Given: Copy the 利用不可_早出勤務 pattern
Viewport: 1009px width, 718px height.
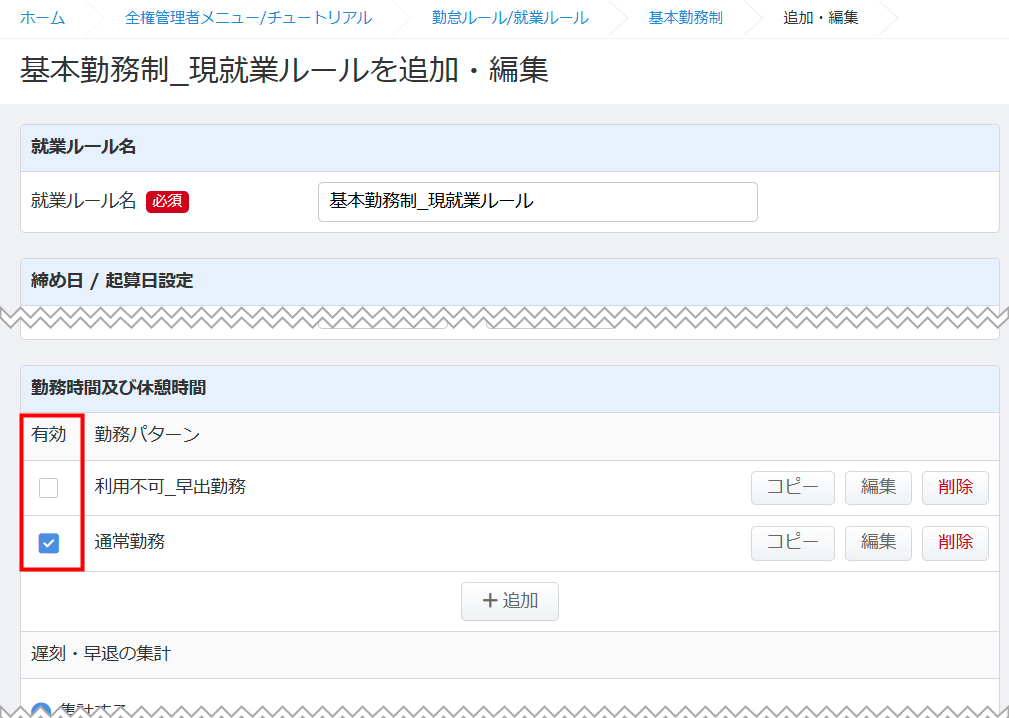Looking at the screenshot, I should pyautogui.click(x=792, y=487).
